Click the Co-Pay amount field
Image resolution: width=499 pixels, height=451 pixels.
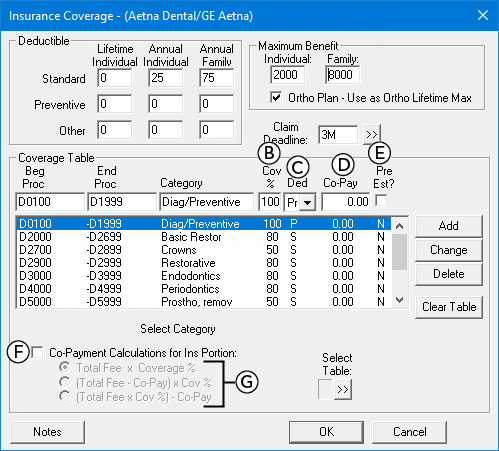point(346,202)
